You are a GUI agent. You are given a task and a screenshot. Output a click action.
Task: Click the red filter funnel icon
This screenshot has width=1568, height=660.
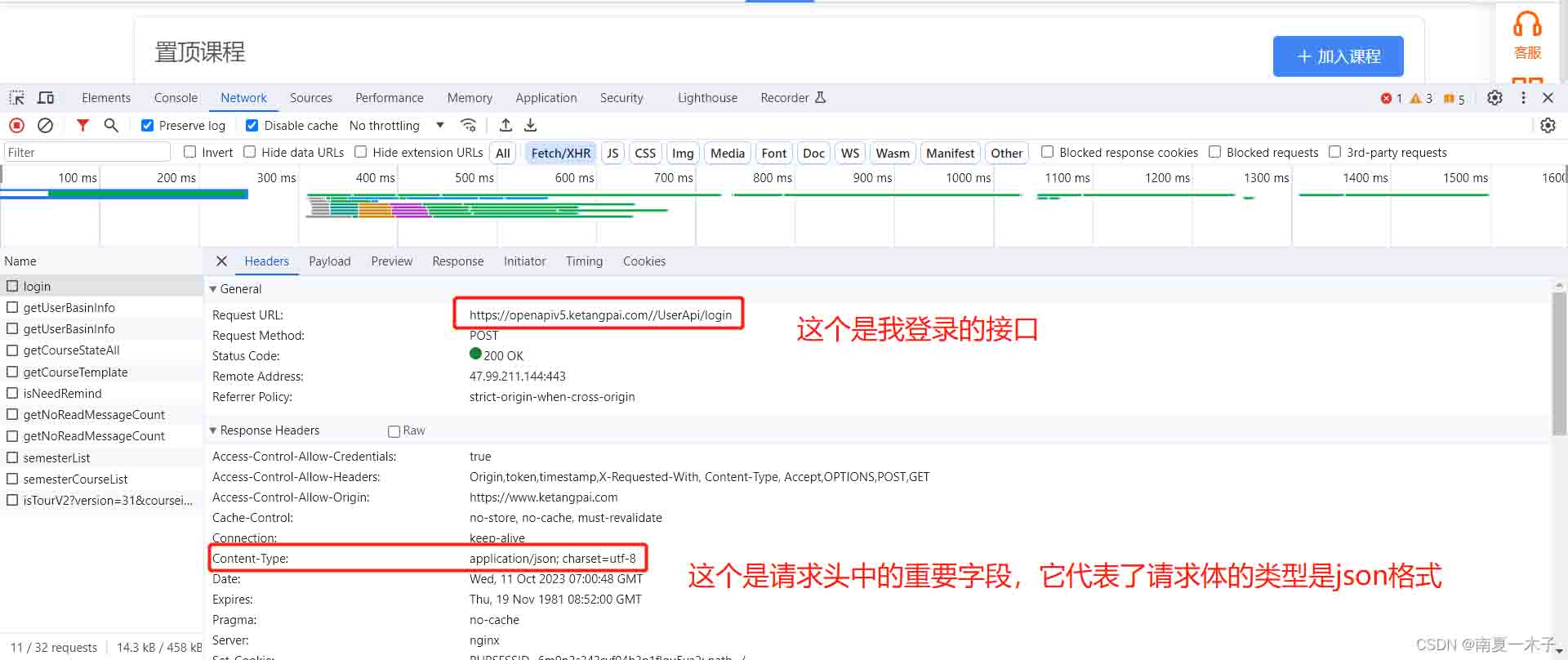(82, 126)
